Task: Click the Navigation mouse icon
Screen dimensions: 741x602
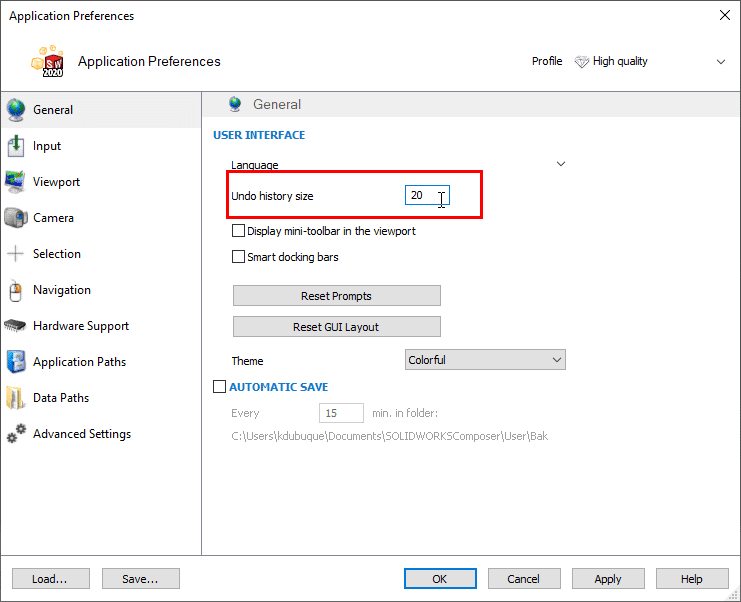Action: (16, 290)
